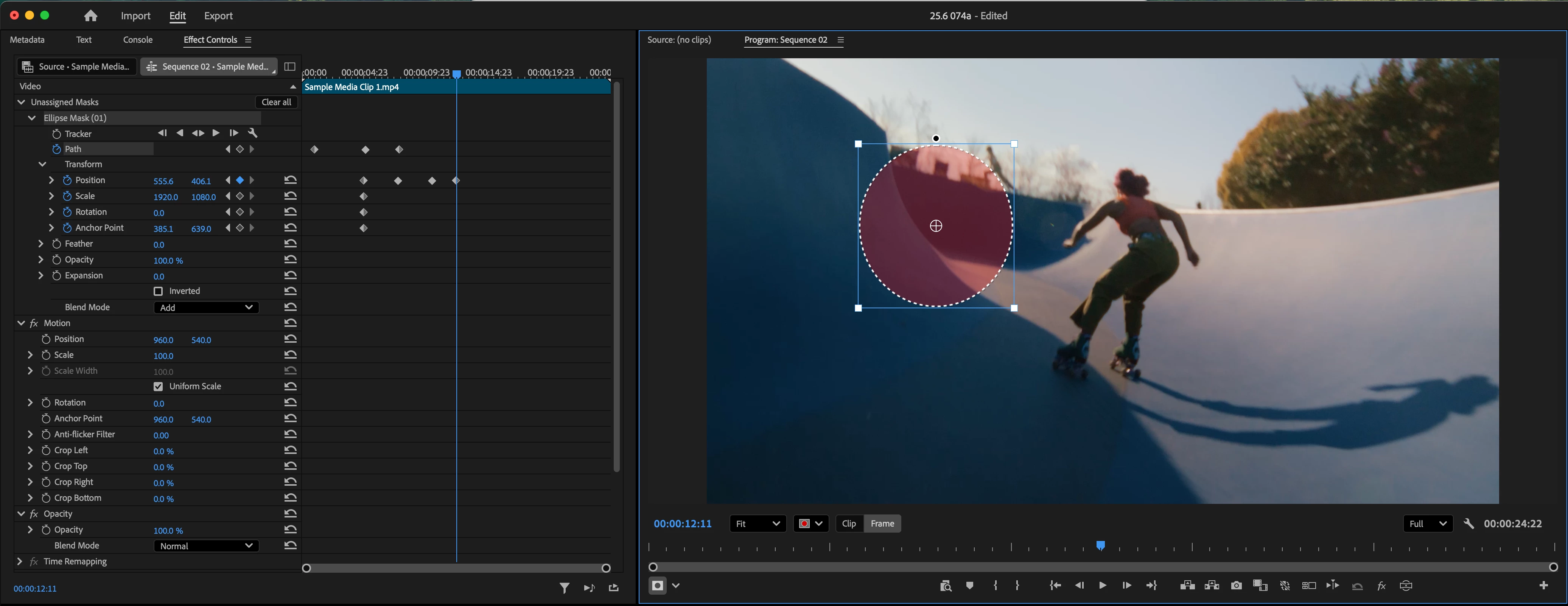Viewport: 1568px width, 606px height.
Task: Click the Clear all masks button
Action: point(276,102)
